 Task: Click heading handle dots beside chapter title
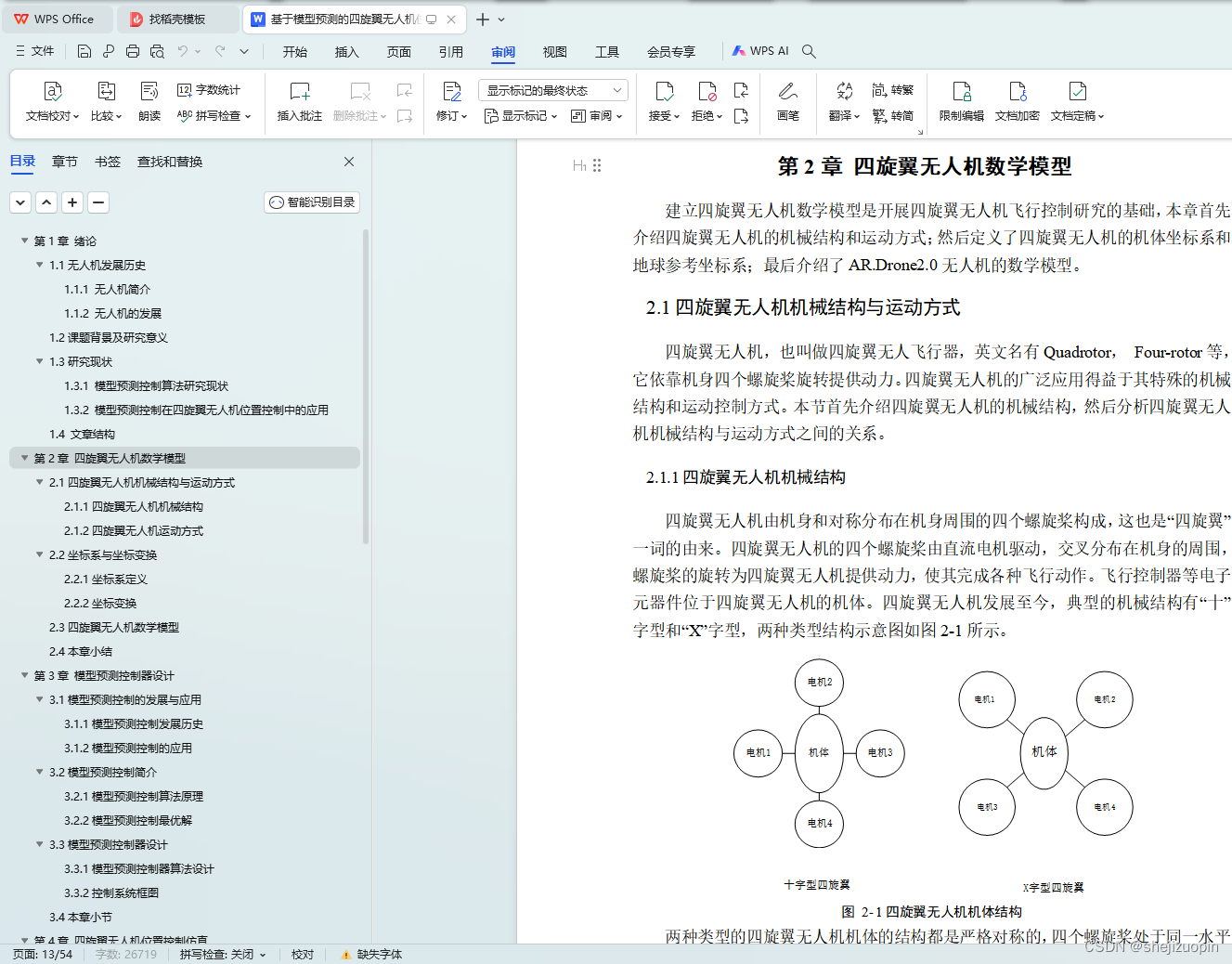click(x=597, y=165)
